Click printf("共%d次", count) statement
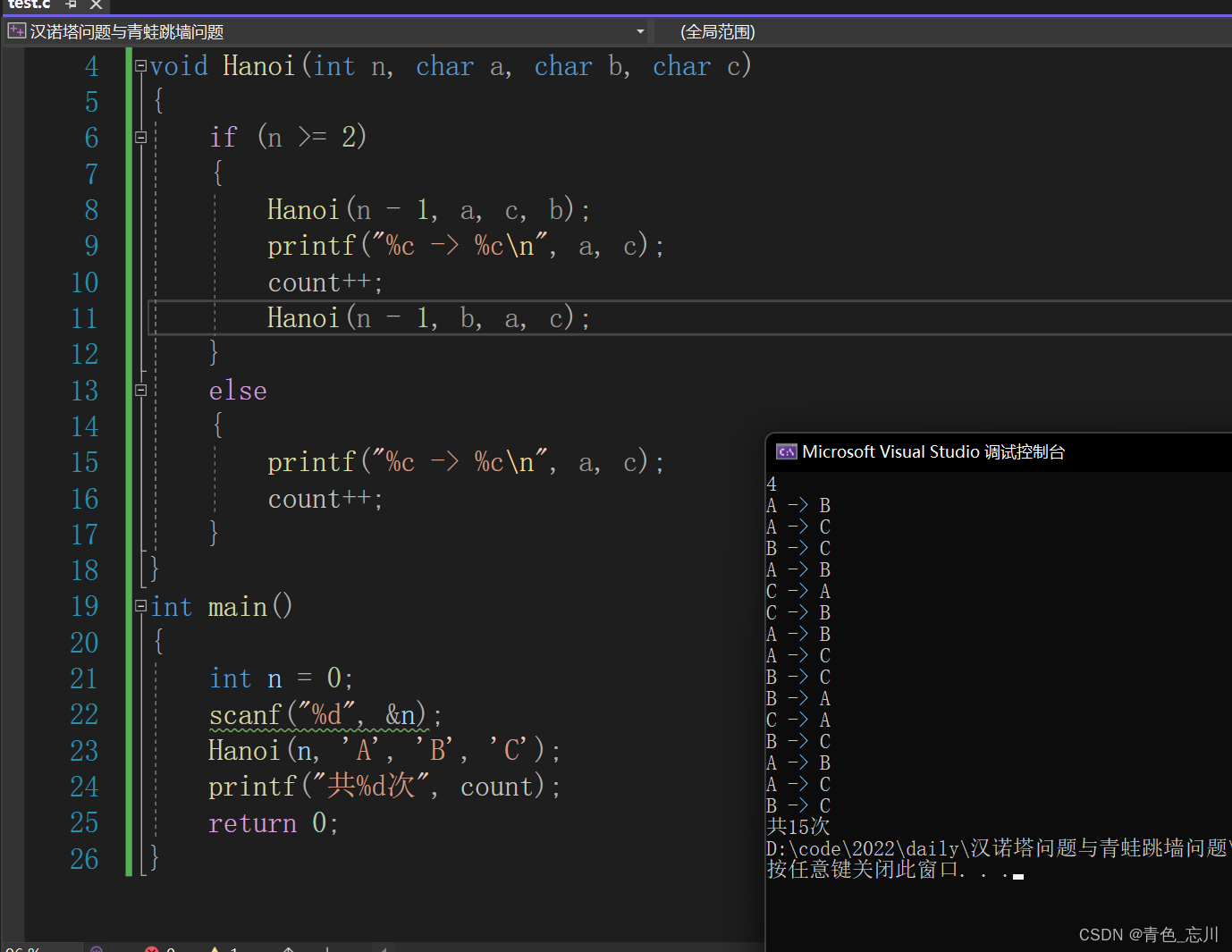The height and width of the screenshot is (952, 1232). pos(384,787)
